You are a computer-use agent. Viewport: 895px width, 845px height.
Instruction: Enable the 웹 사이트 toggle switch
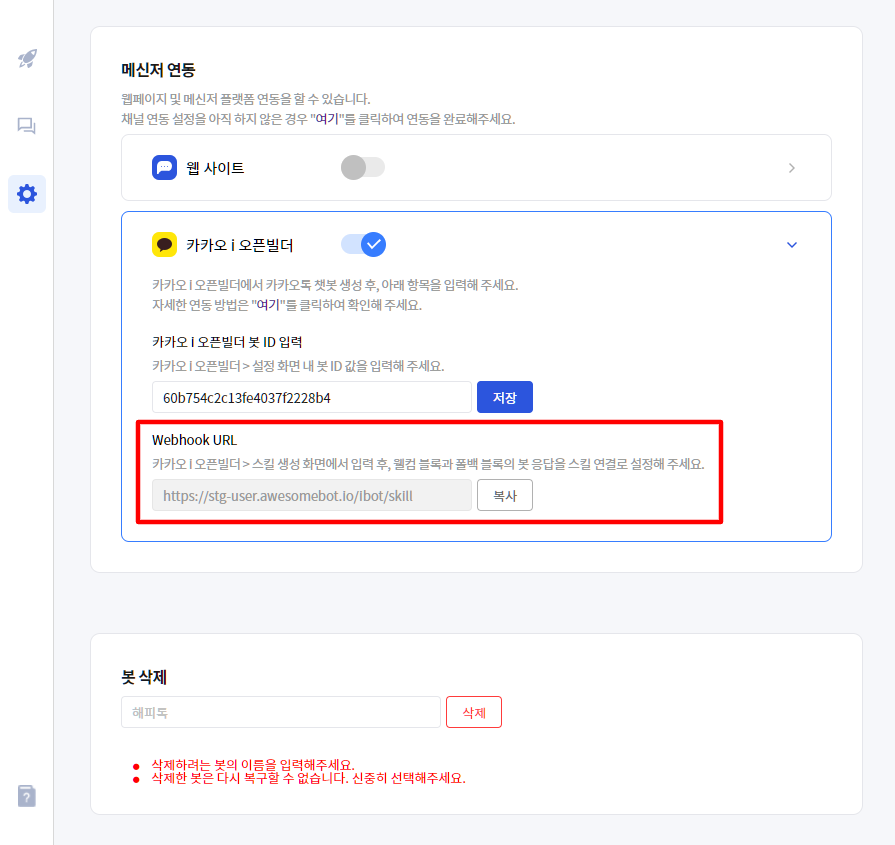[x=362, y=167]
